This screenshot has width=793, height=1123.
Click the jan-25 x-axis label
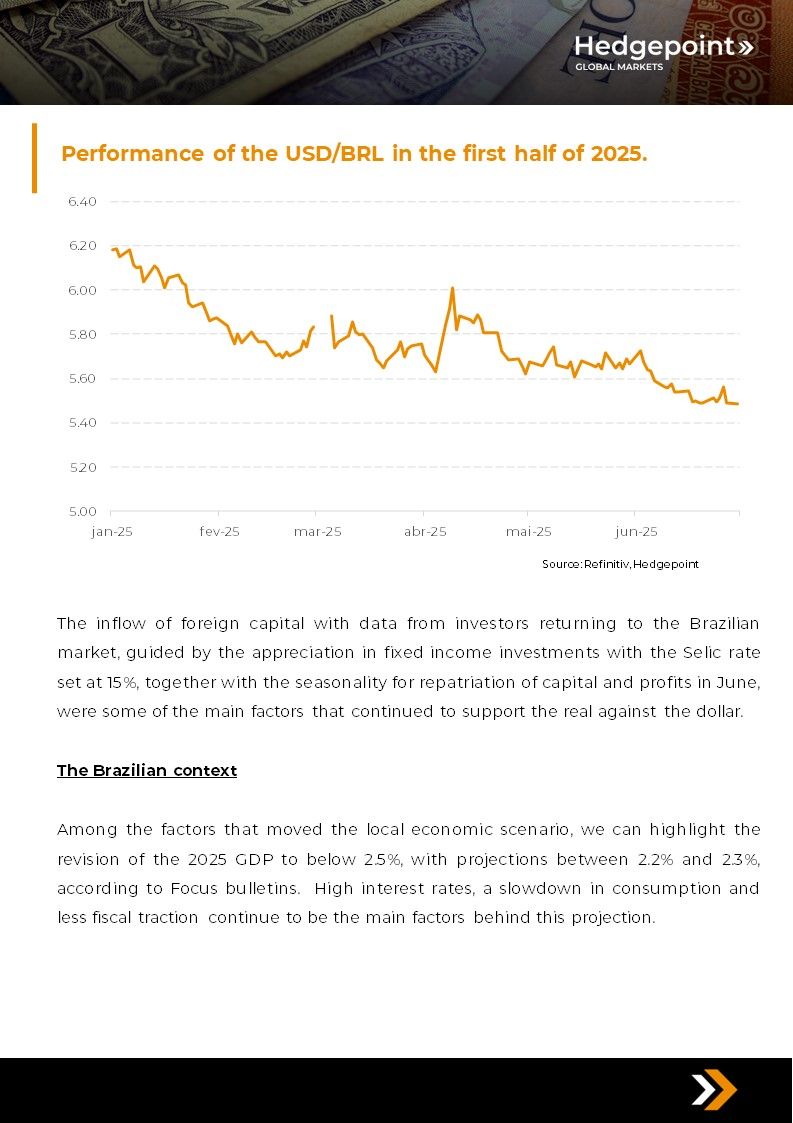tap(112, 531)
